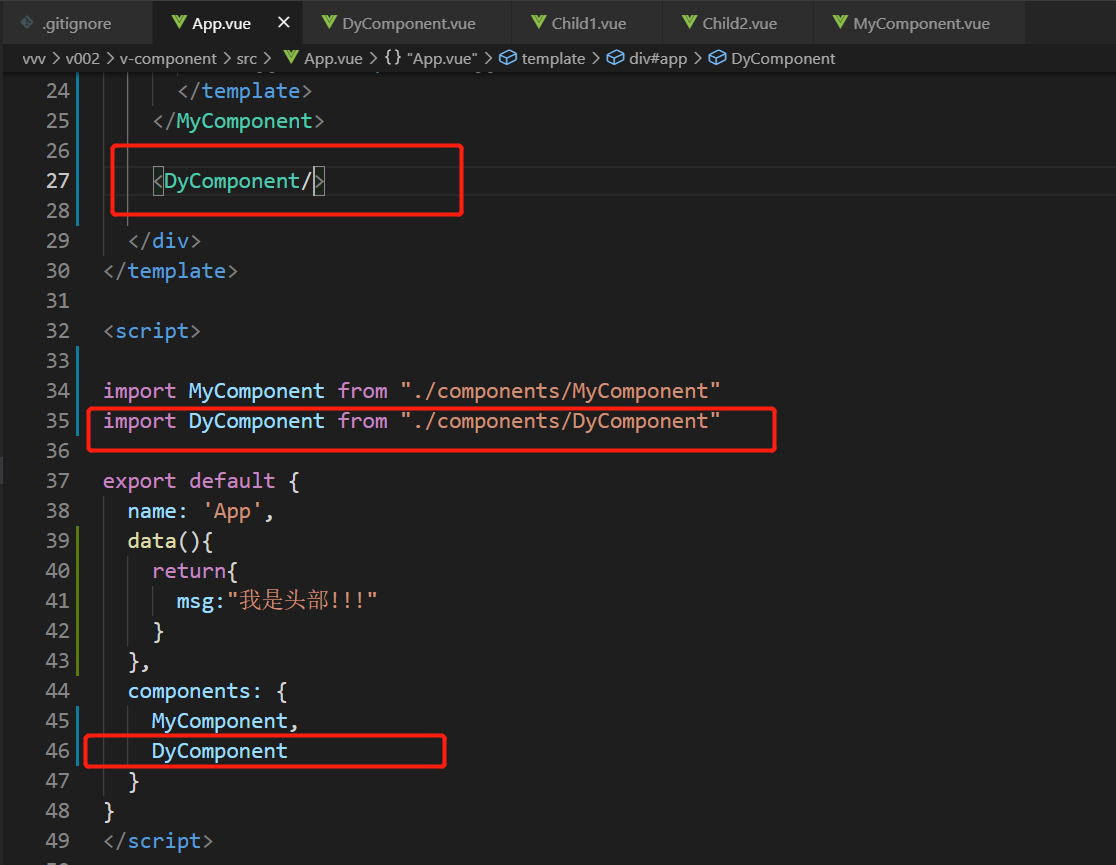Image resolution: width=1116 pixels, height=865 pixels.
Task: Open the DyComponent breadcrumb segment
Action: 783,58
